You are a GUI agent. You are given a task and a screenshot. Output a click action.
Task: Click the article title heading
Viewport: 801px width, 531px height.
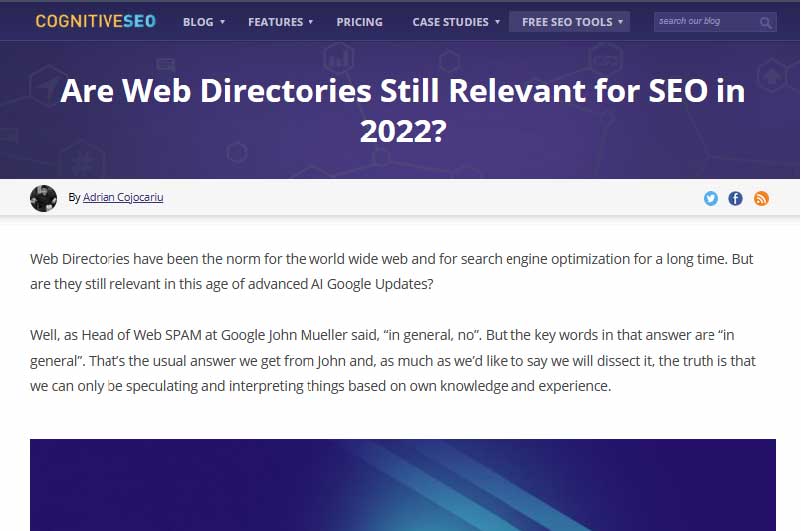(403, 110)
